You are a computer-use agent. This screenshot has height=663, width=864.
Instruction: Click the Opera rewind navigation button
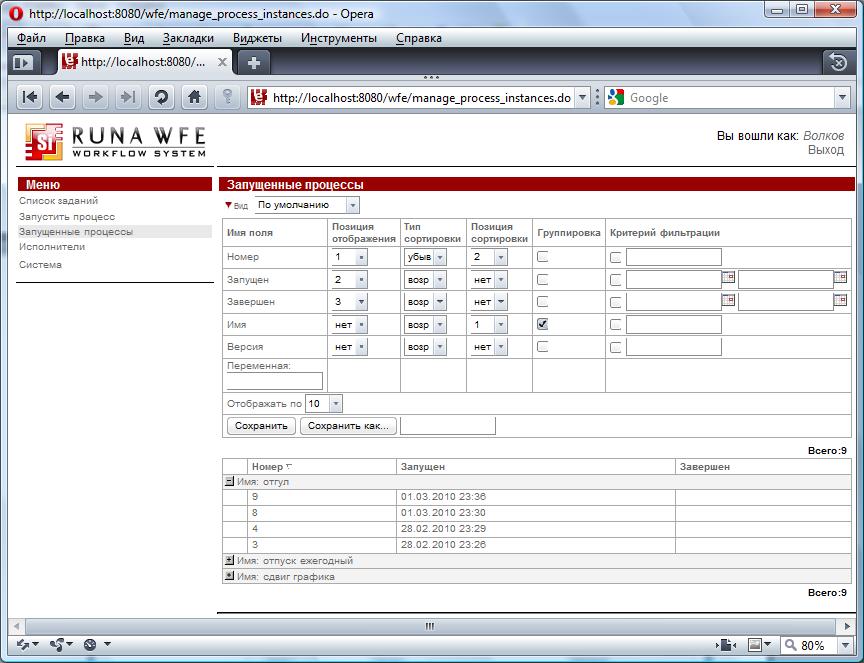tap(30, 98)
